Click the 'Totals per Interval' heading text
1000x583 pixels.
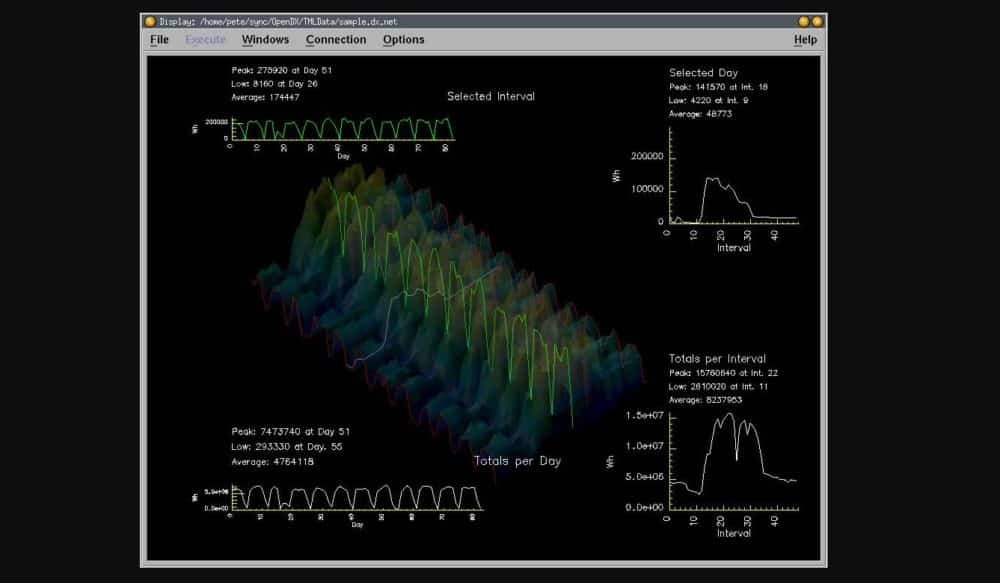pyautogui.click(x=717, y=359)
